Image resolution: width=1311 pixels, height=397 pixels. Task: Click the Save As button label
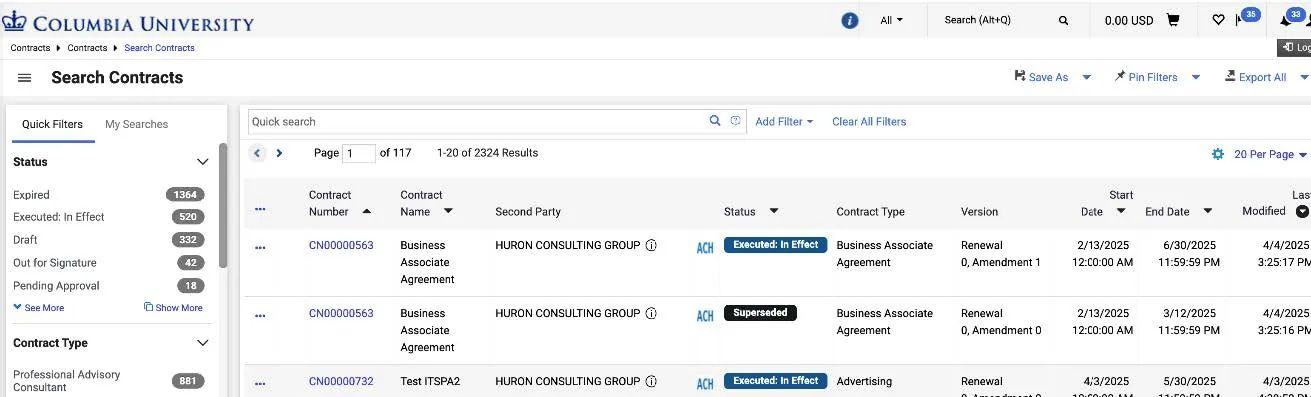[x=1048, y=77]
